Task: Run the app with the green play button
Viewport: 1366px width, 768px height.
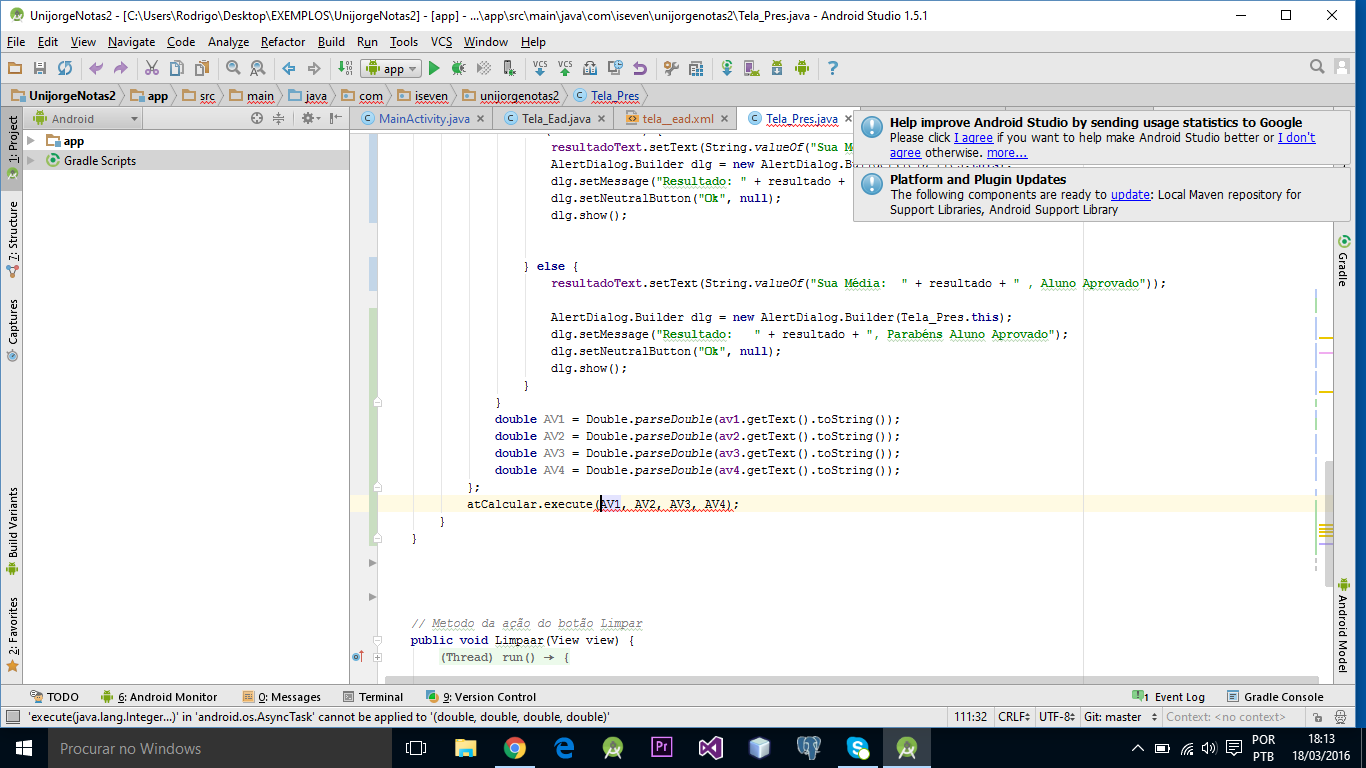Action: [x=434, y=68]
